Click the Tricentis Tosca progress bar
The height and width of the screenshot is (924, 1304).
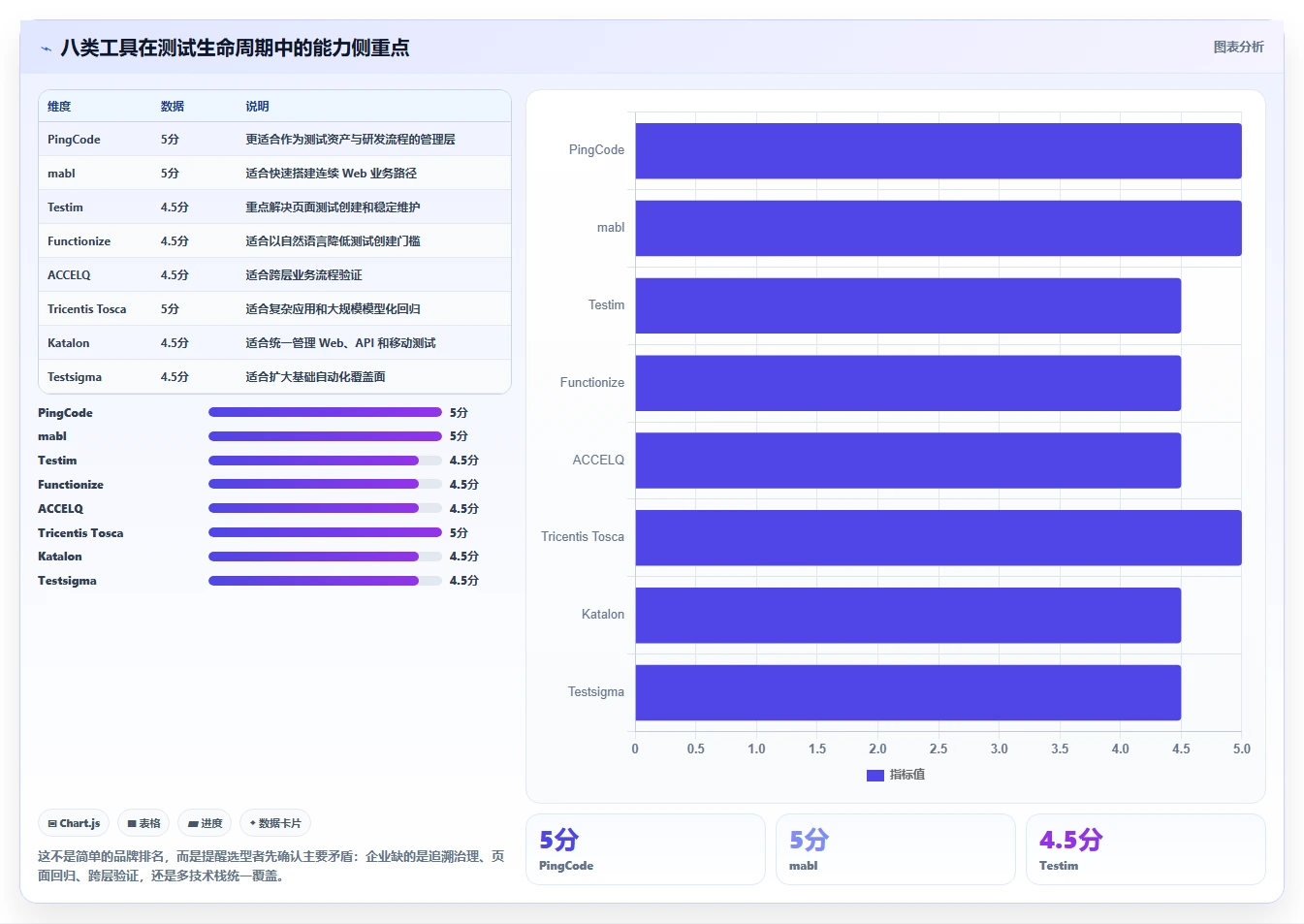[325, 532]
